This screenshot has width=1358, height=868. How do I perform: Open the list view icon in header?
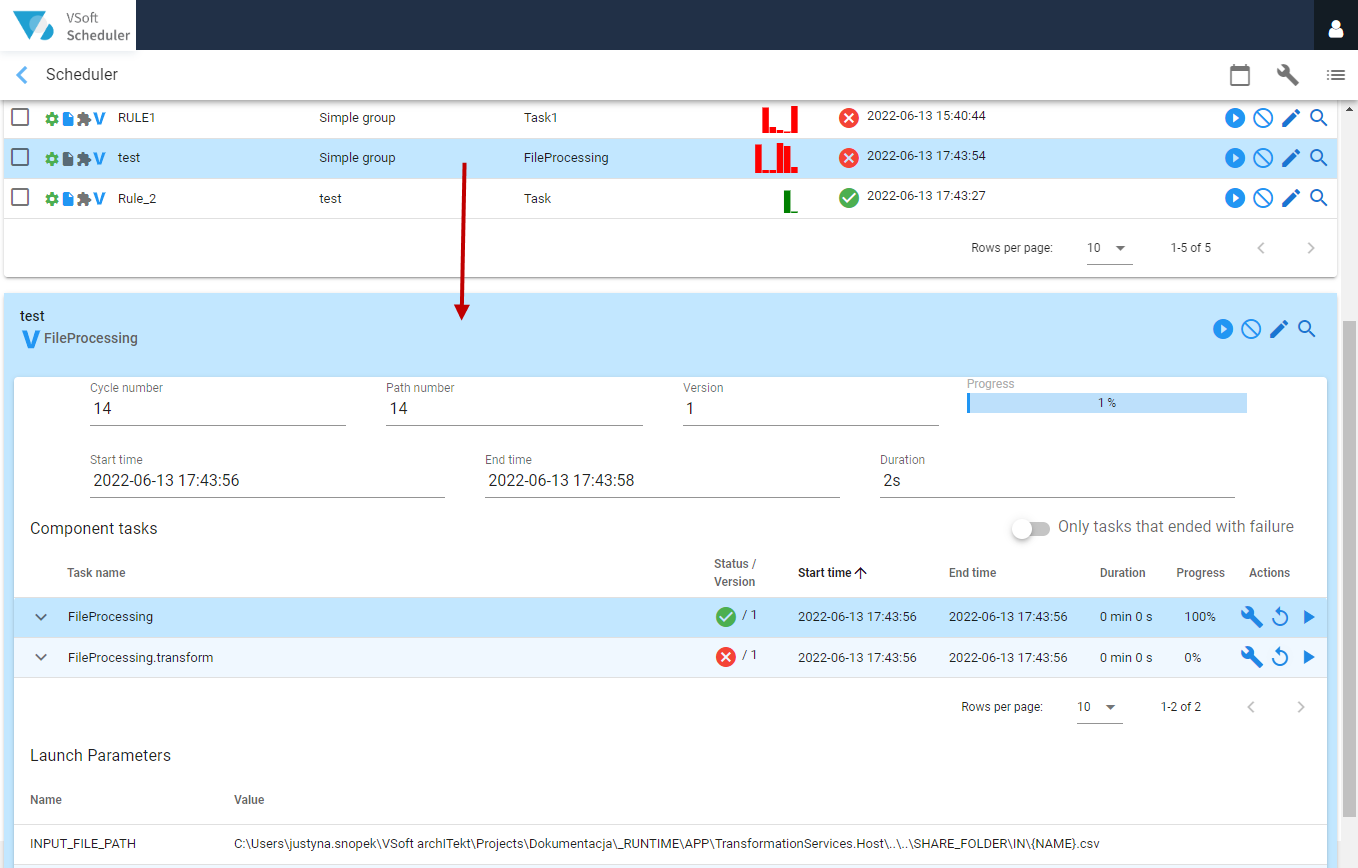1336,75
